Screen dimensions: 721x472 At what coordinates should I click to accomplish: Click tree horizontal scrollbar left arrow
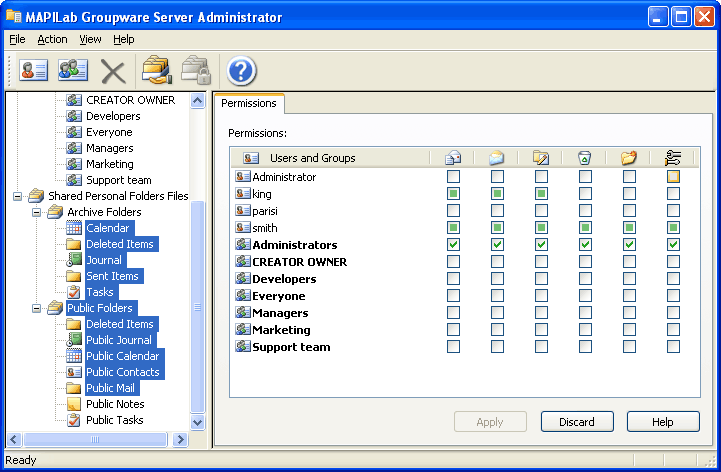pyautogui.click(x=14, y=440)
